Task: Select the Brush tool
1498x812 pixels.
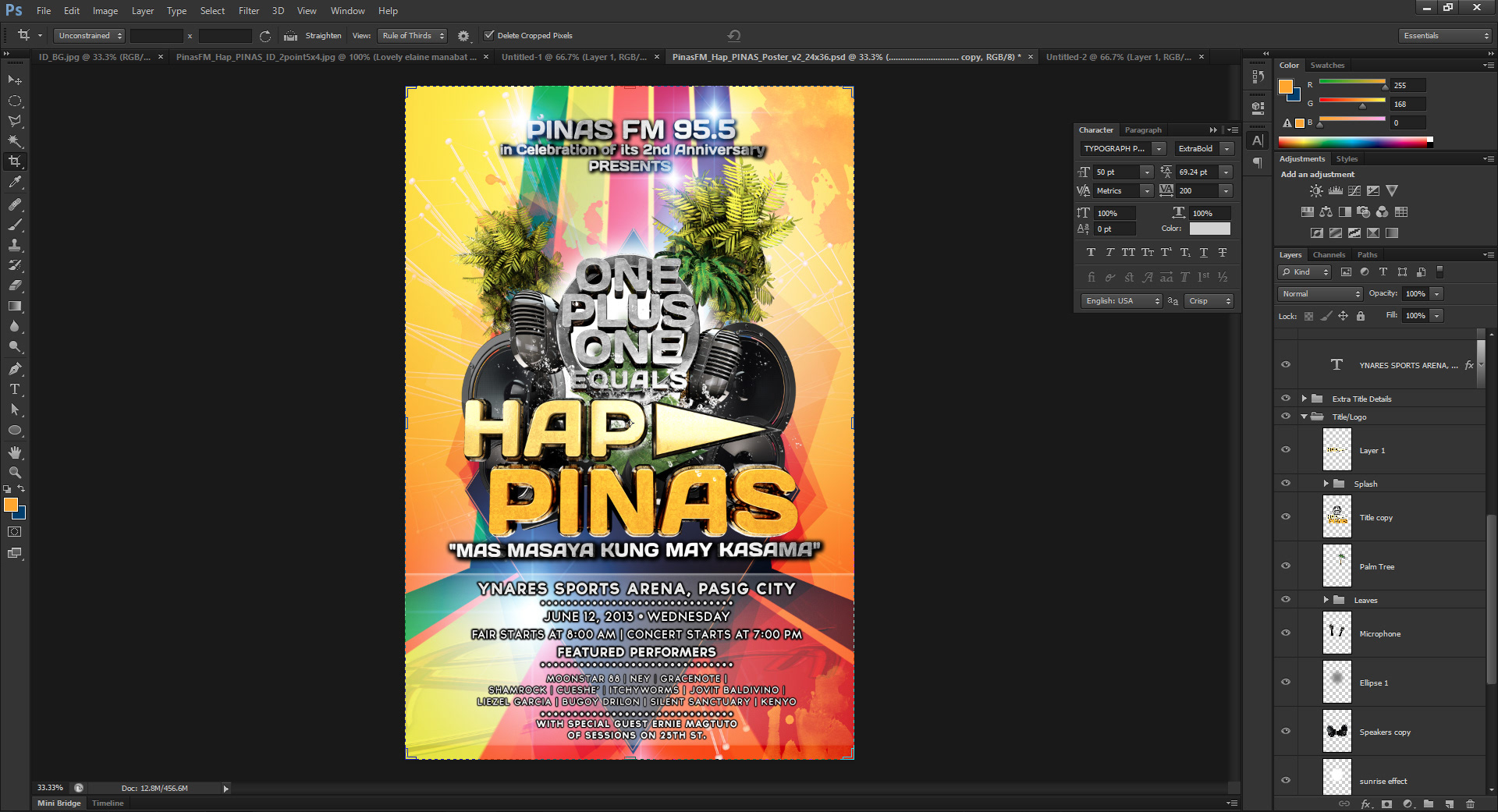Action: (15, 225)
